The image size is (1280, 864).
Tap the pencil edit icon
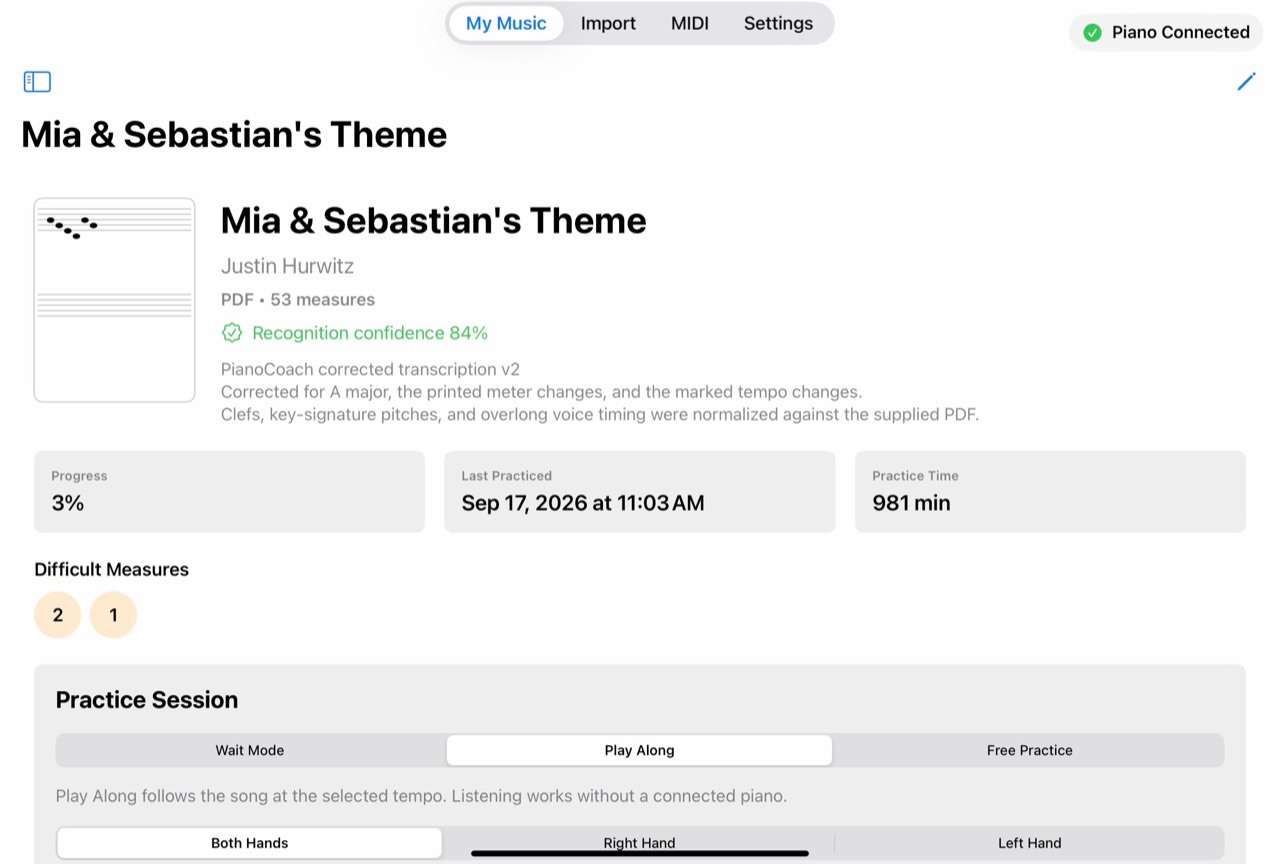pos(1246,82)
